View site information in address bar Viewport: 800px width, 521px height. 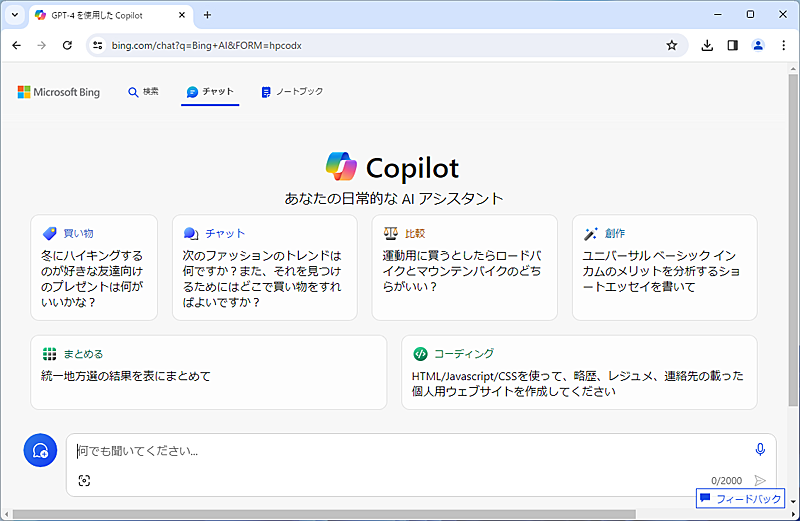(97, 45)
